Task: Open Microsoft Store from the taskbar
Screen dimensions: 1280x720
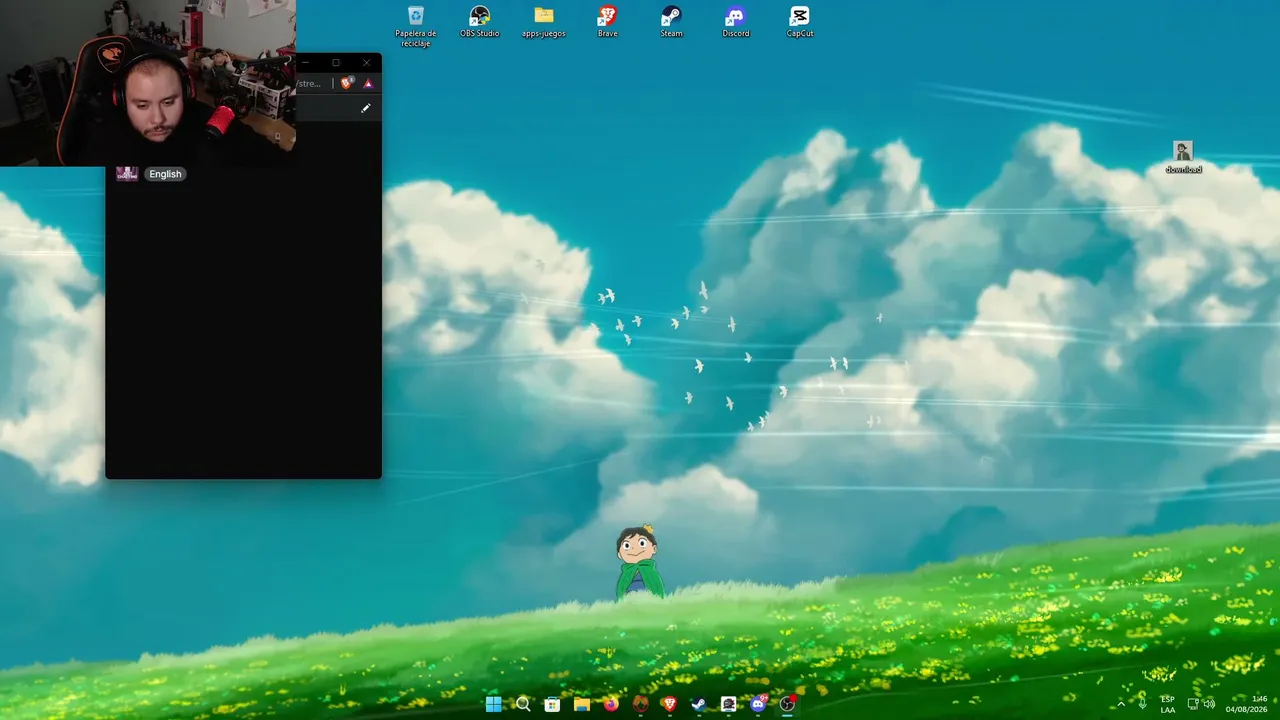Action: pos(552,704)
